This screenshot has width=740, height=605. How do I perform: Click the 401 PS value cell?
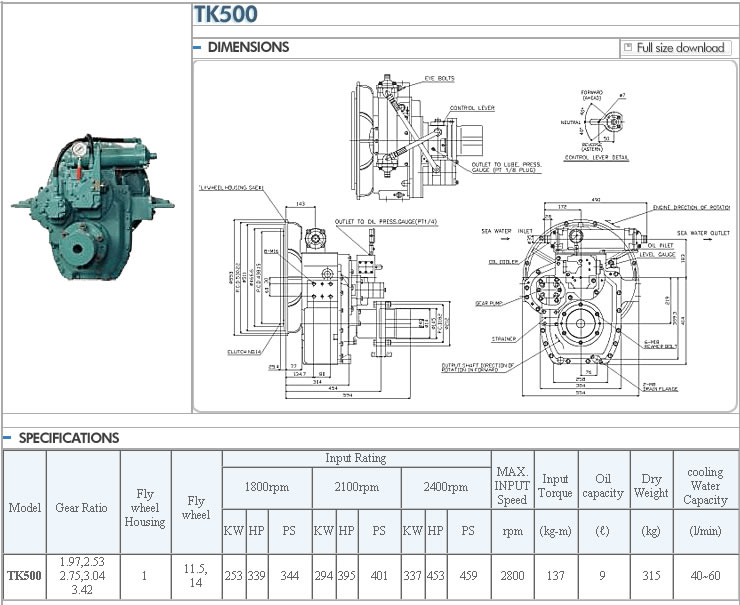[x=379, y=576]
